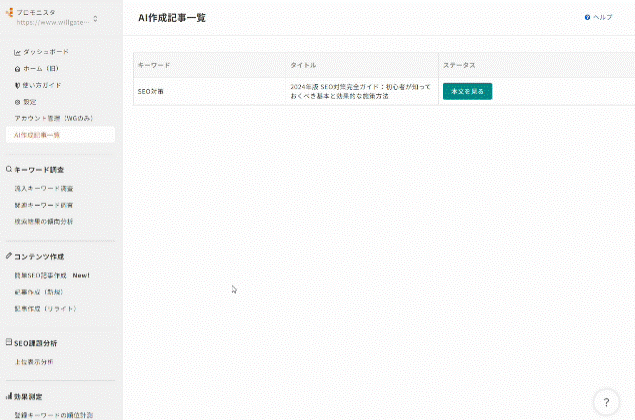635x420 pixels.
Task: Click the bar chart icon beside 効果測定
Action: pyautogui.click(x=9, y=397)
